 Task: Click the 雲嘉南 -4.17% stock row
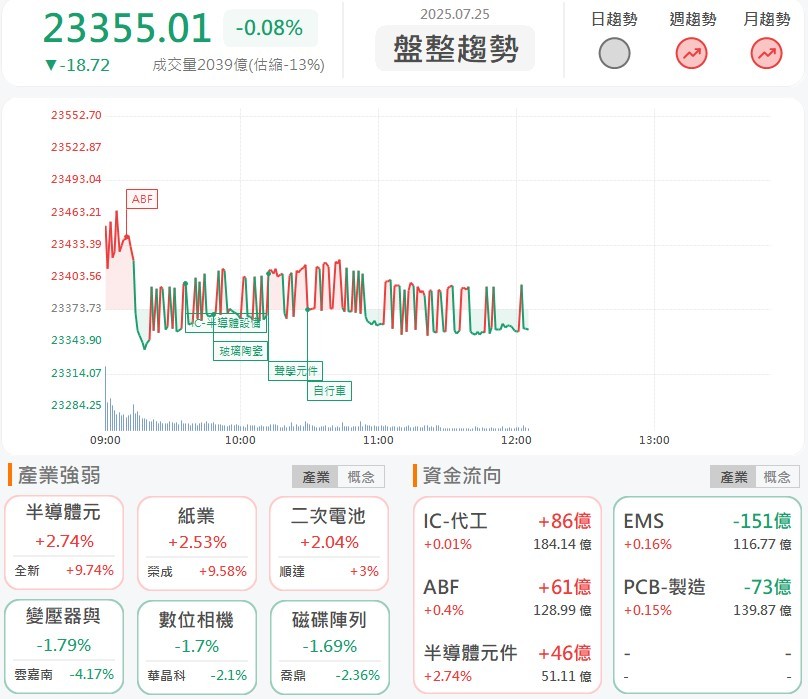pos(64,674)
